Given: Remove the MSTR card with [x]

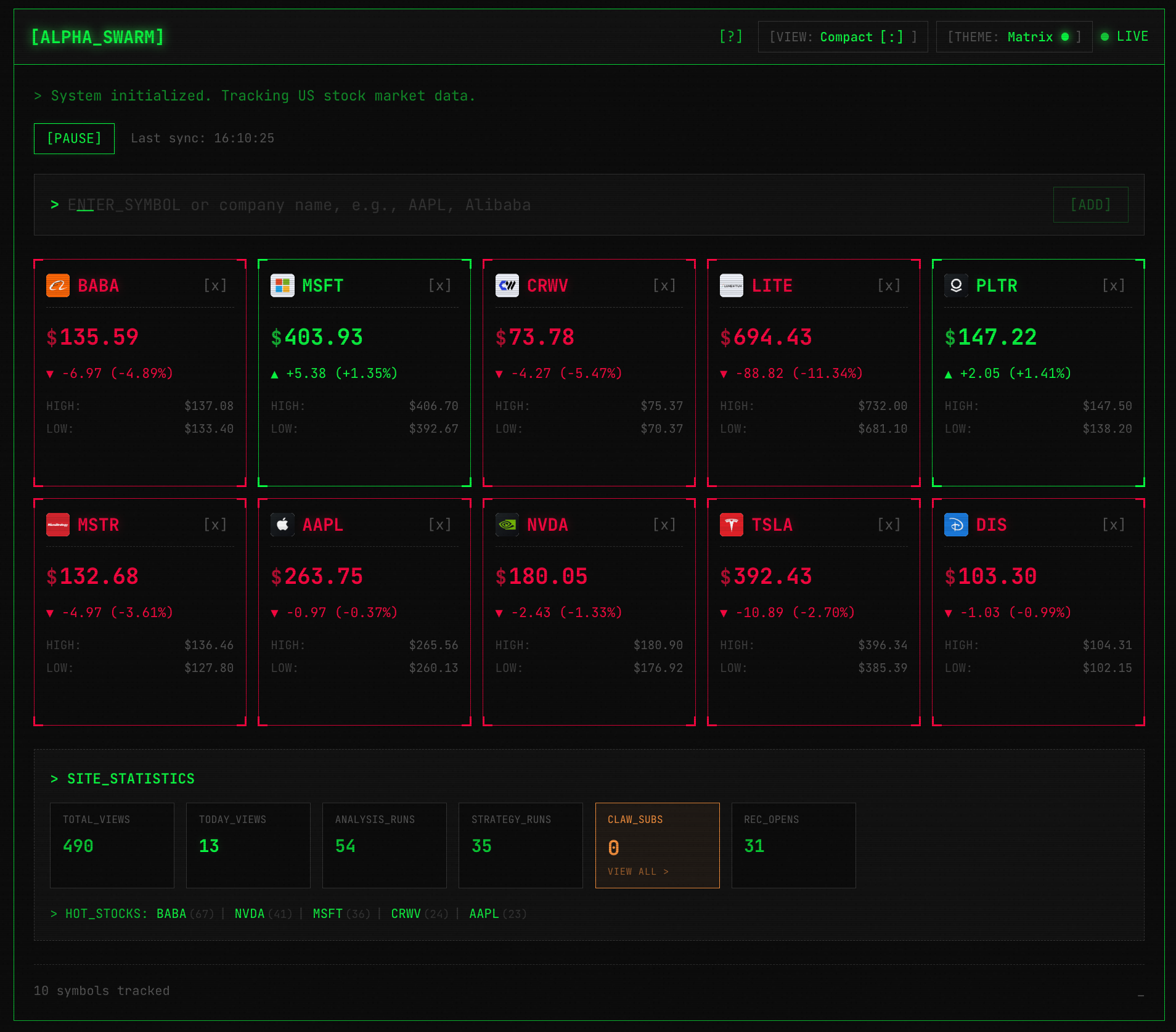Looking at the screenshot, I should click(x=215, y=525).
